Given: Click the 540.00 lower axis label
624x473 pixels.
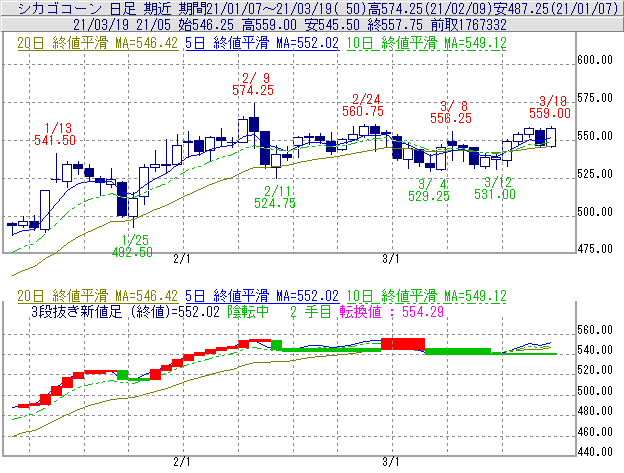Looking at the screenshot, I should pyautogui.click(x=595, y=350).
